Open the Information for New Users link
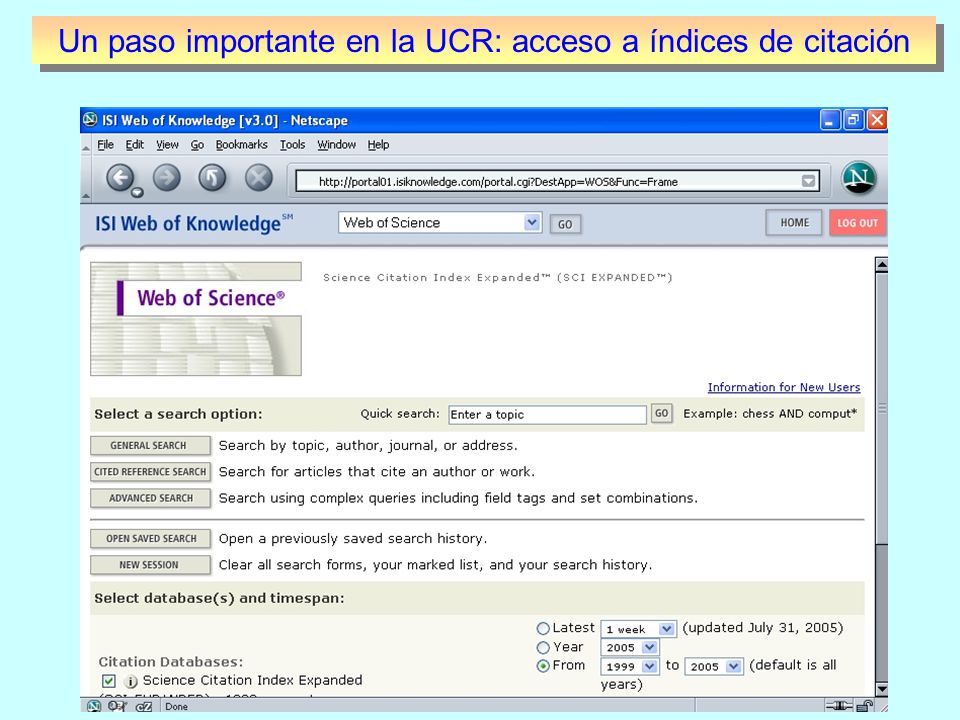960x720 pixels. click(x=784, y=387)
